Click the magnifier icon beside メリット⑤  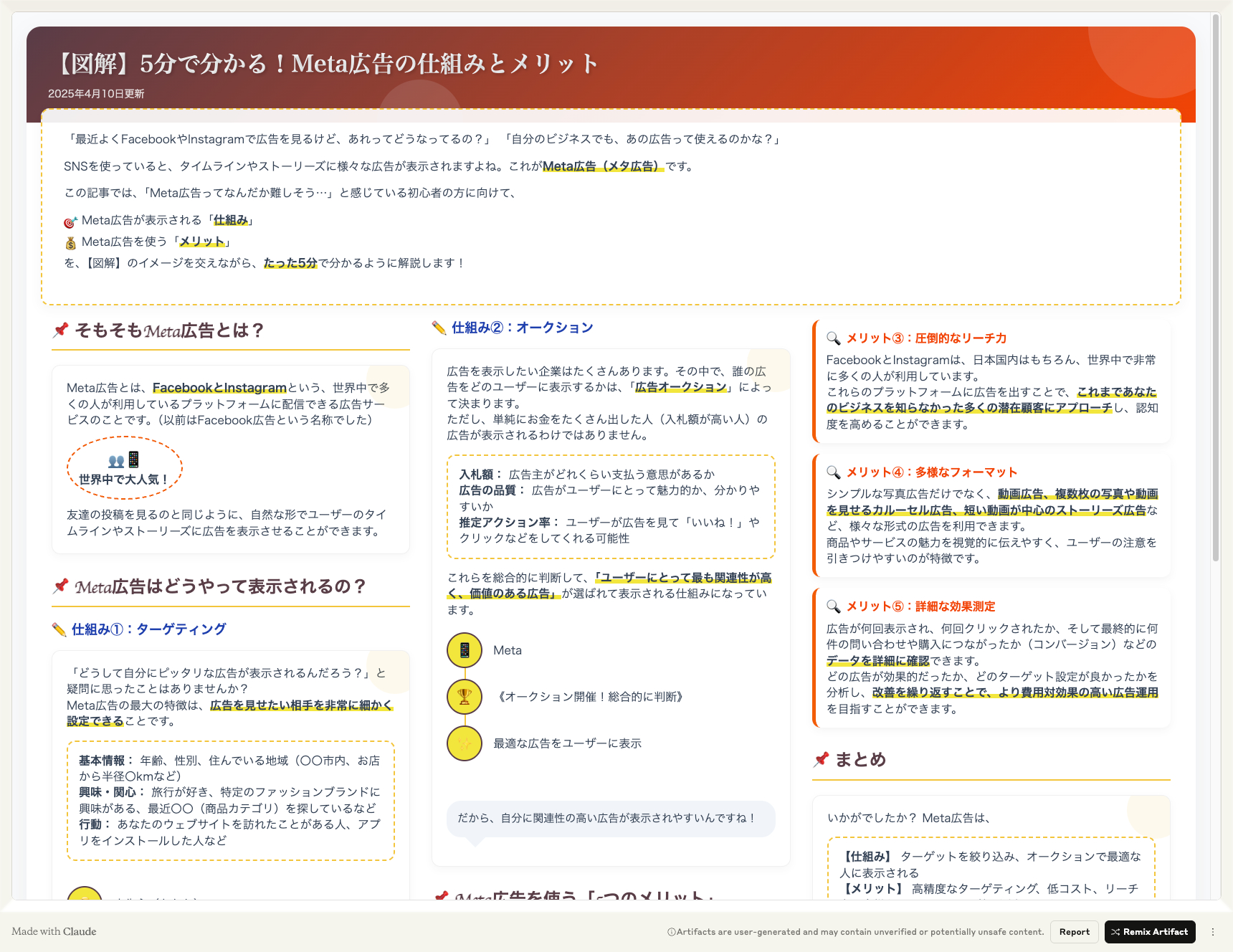(833, 606)
